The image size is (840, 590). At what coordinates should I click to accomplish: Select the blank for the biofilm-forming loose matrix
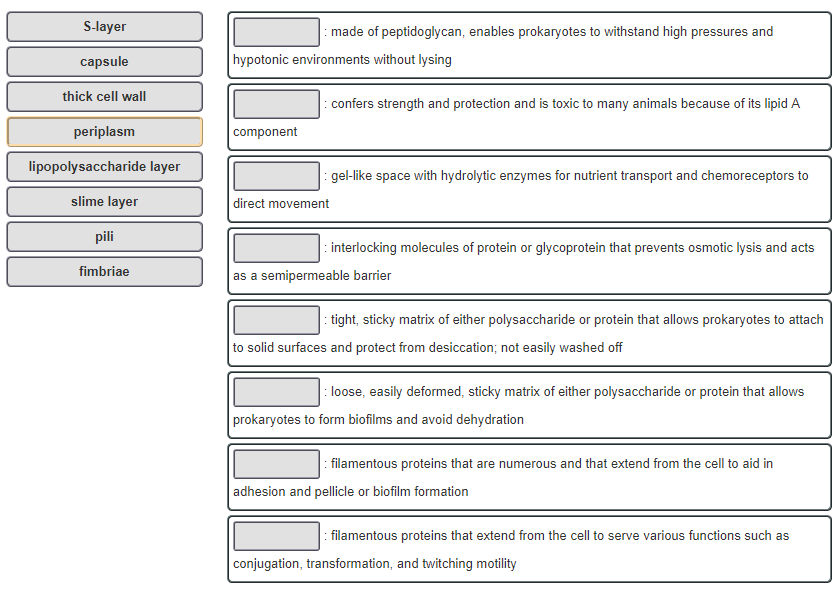pyautogui.click(x=276, y=392)
